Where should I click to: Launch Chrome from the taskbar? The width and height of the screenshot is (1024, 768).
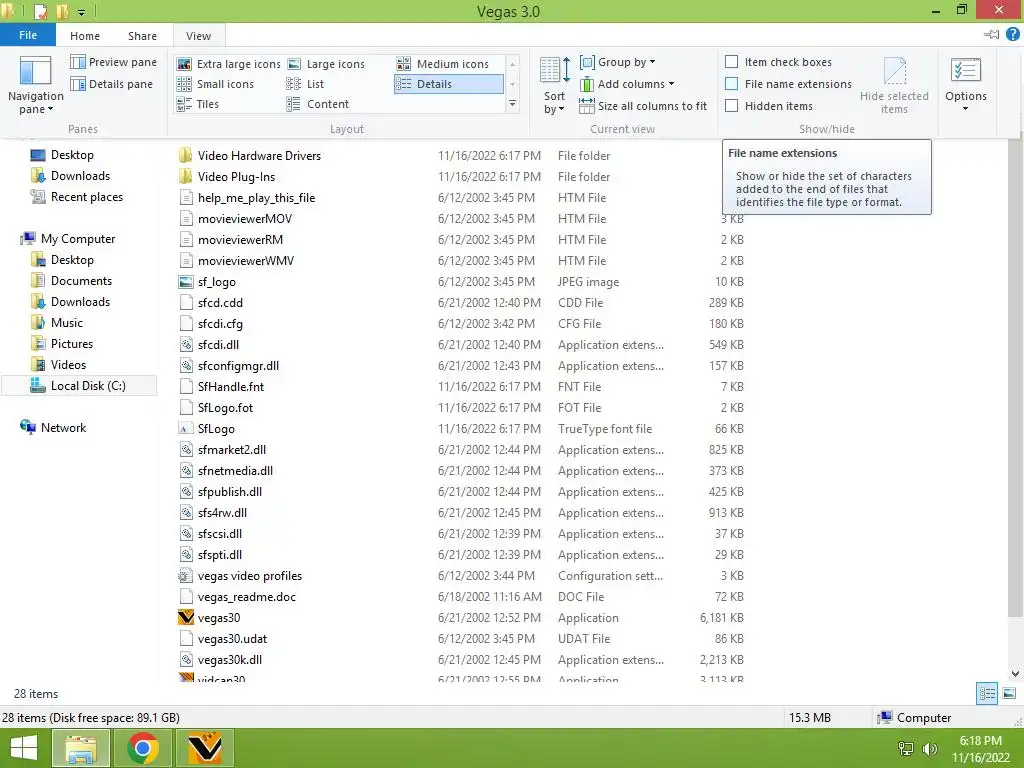(143, 748)
